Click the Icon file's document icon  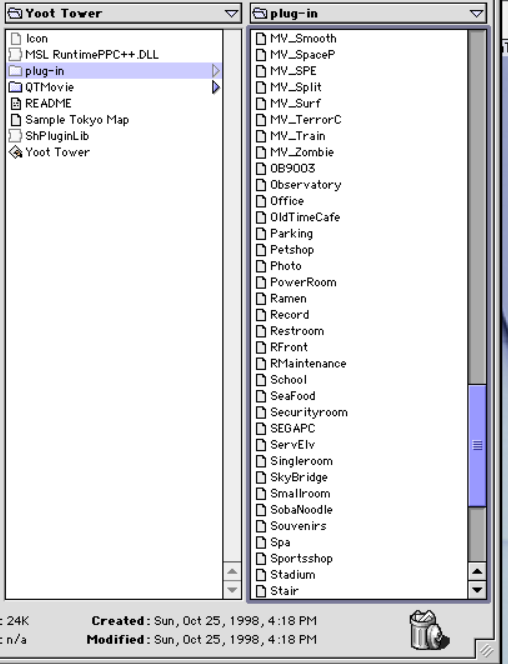(16, 39)
